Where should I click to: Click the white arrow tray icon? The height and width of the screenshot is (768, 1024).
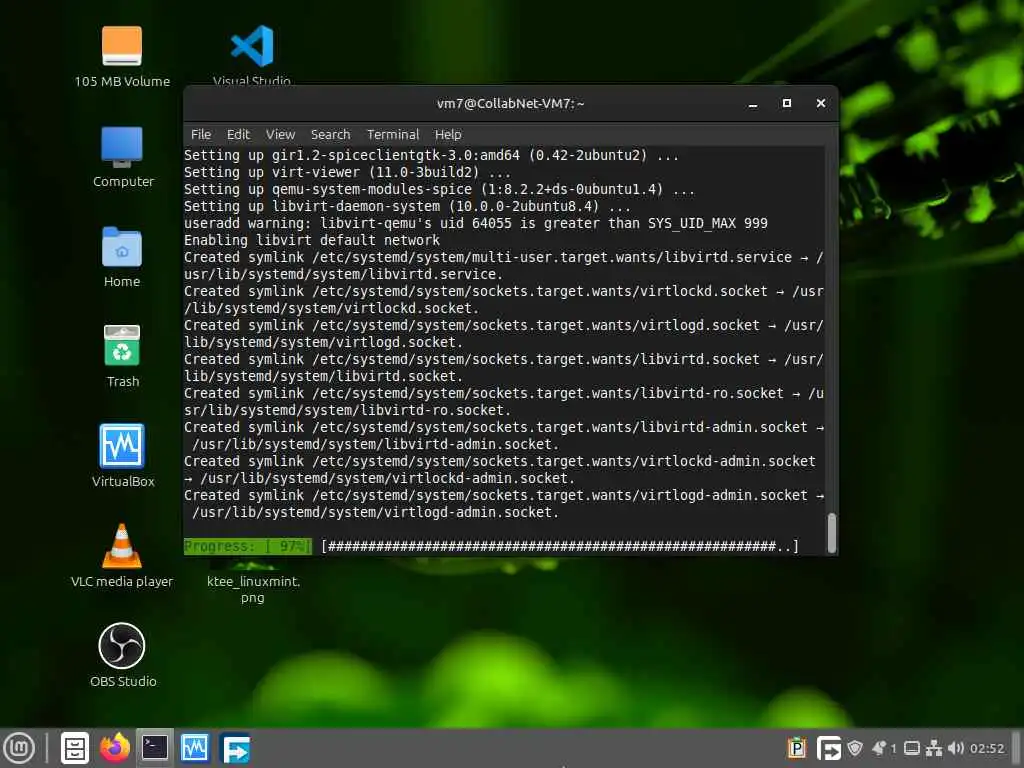click(x=829, y=748)
